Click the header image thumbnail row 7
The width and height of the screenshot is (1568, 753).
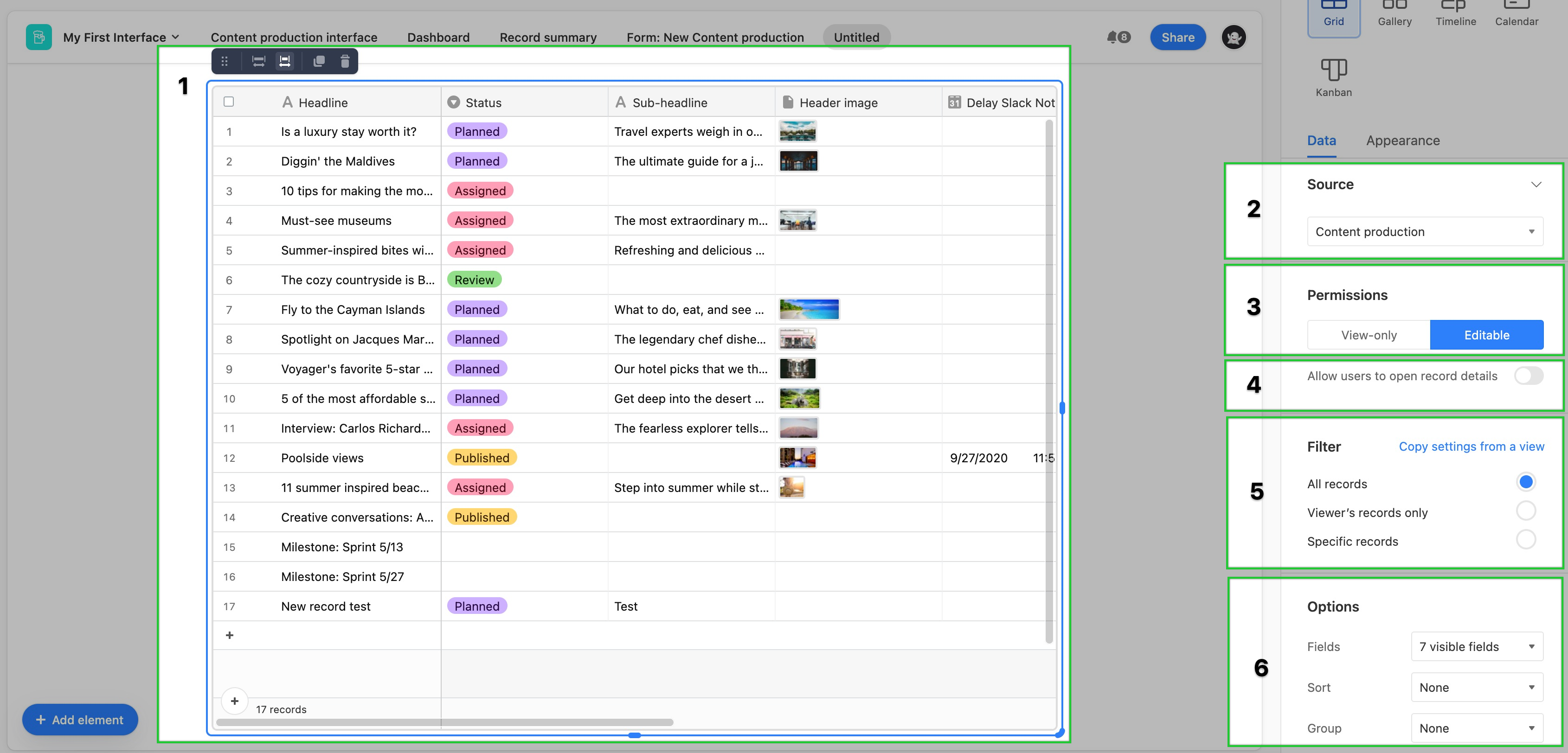point(799,309)
